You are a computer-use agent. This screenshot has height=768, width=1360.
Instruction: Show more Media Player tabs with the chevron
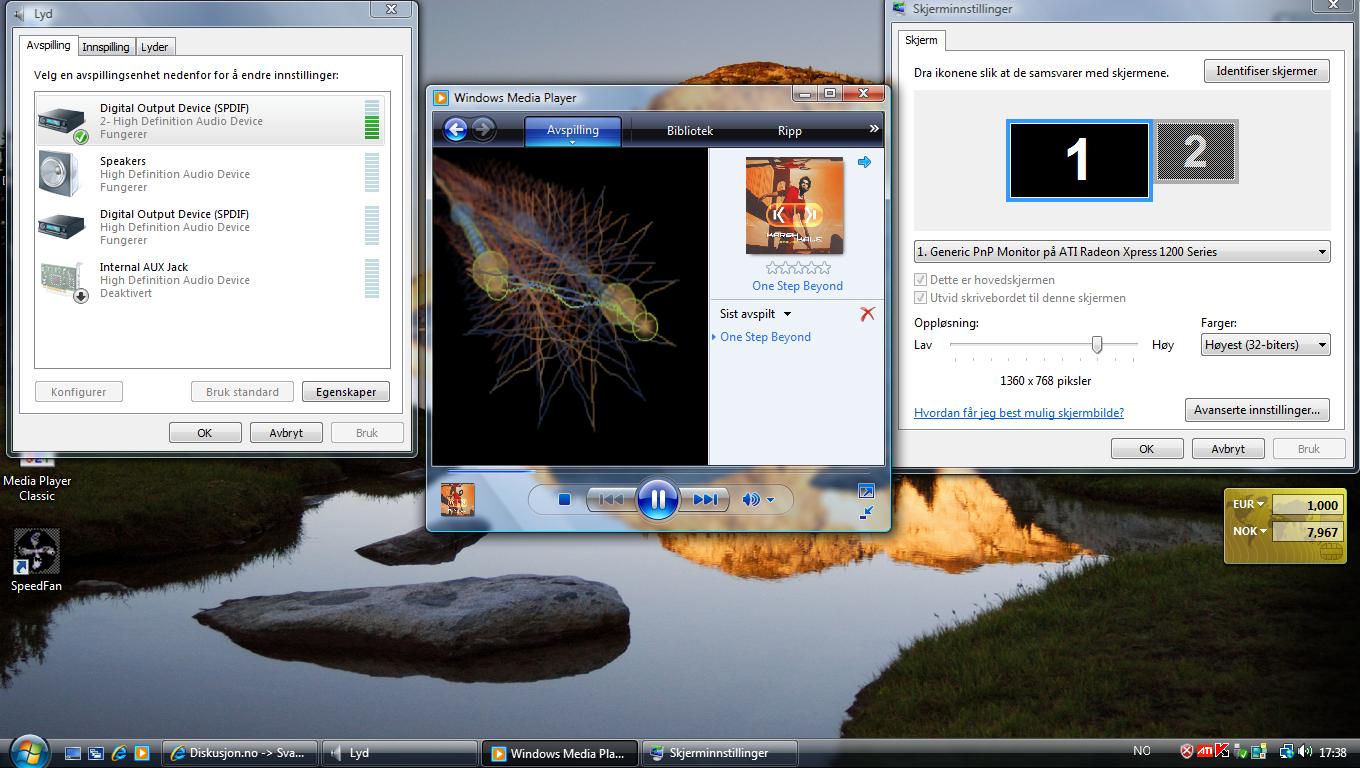[873, 128]
